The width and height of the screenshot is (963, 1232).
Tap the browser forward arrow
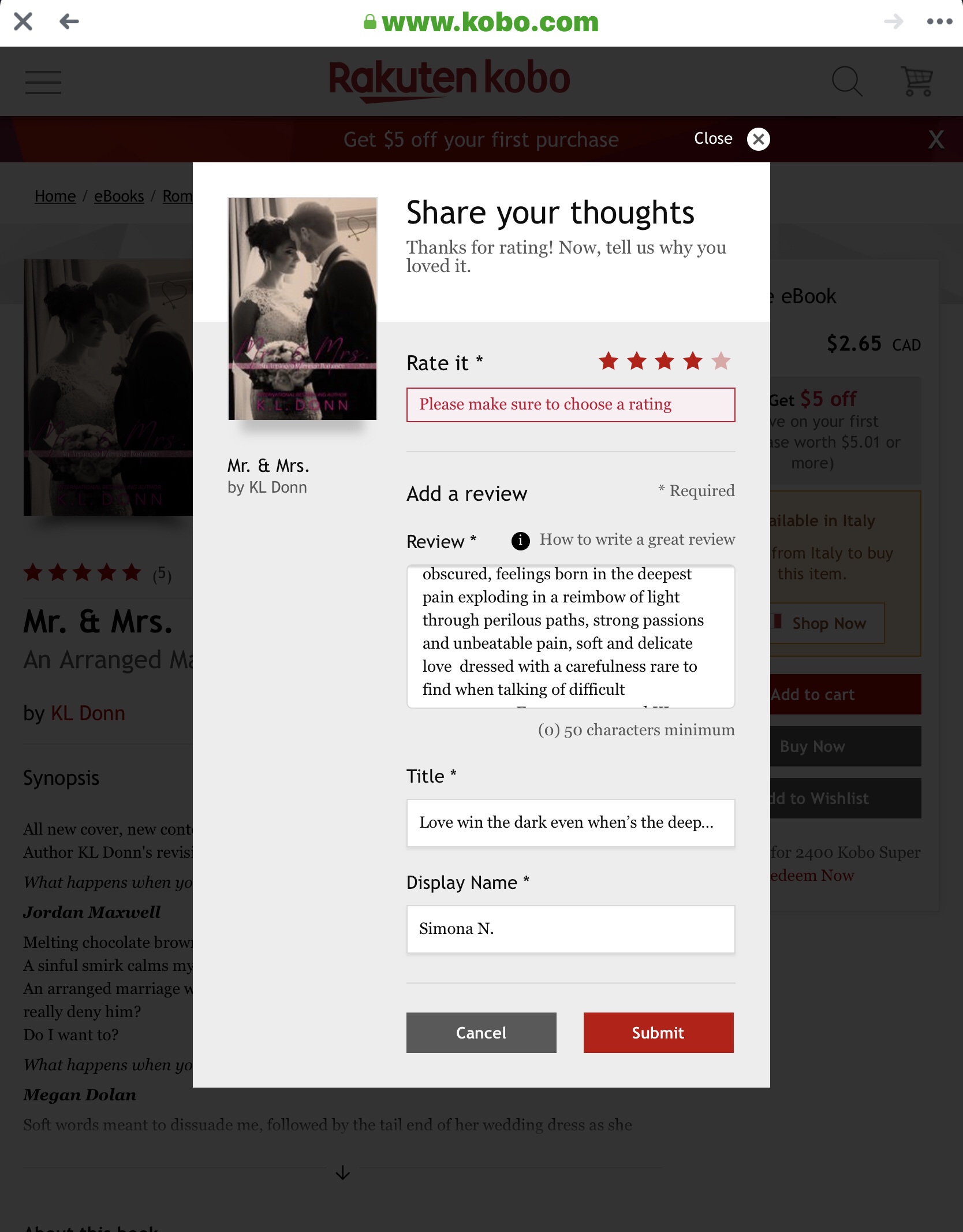pos(893,22)
